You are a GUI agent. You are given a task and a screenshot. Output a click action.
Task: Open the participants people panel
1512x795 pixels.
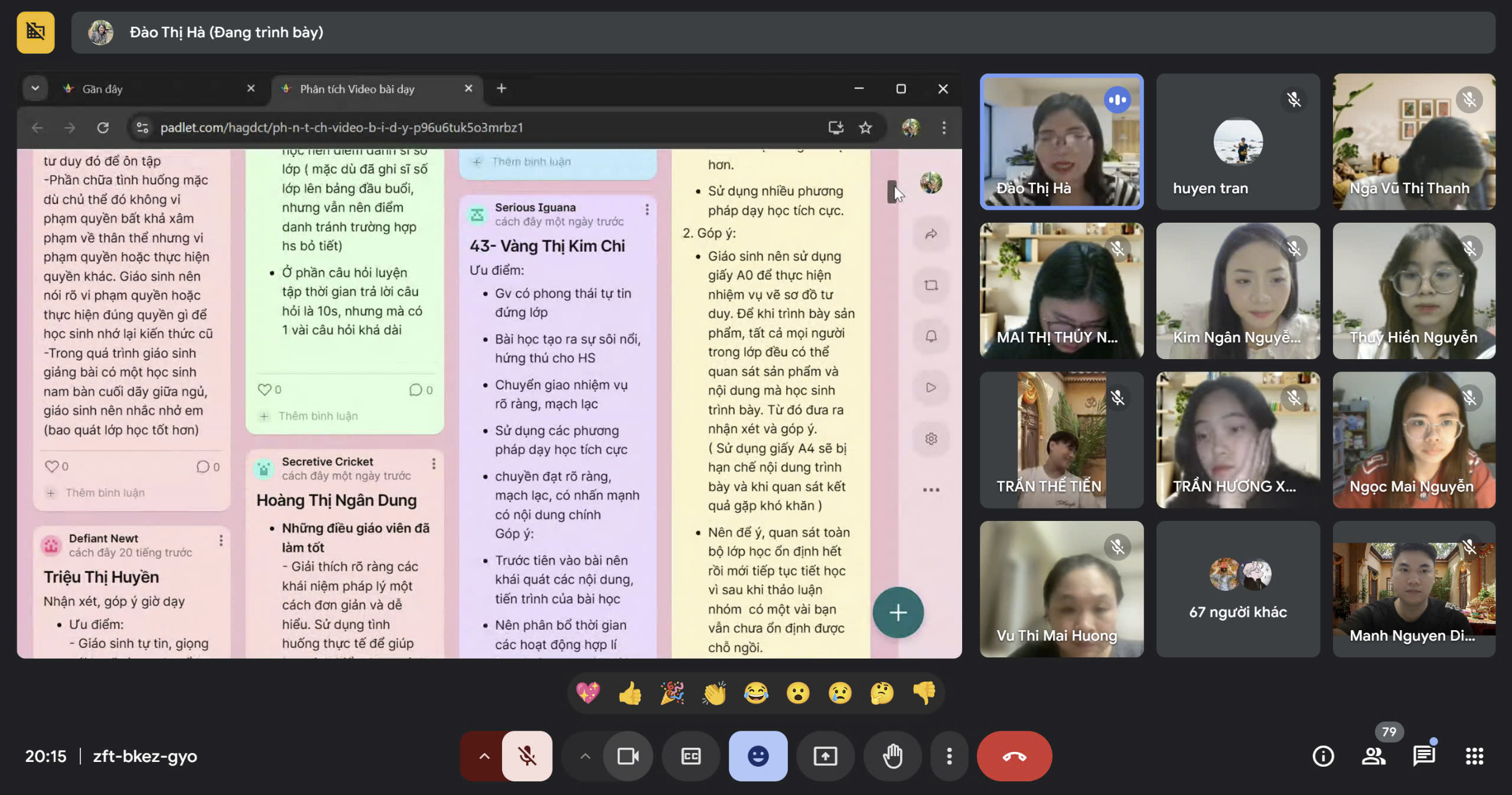tap(1373, 756)
